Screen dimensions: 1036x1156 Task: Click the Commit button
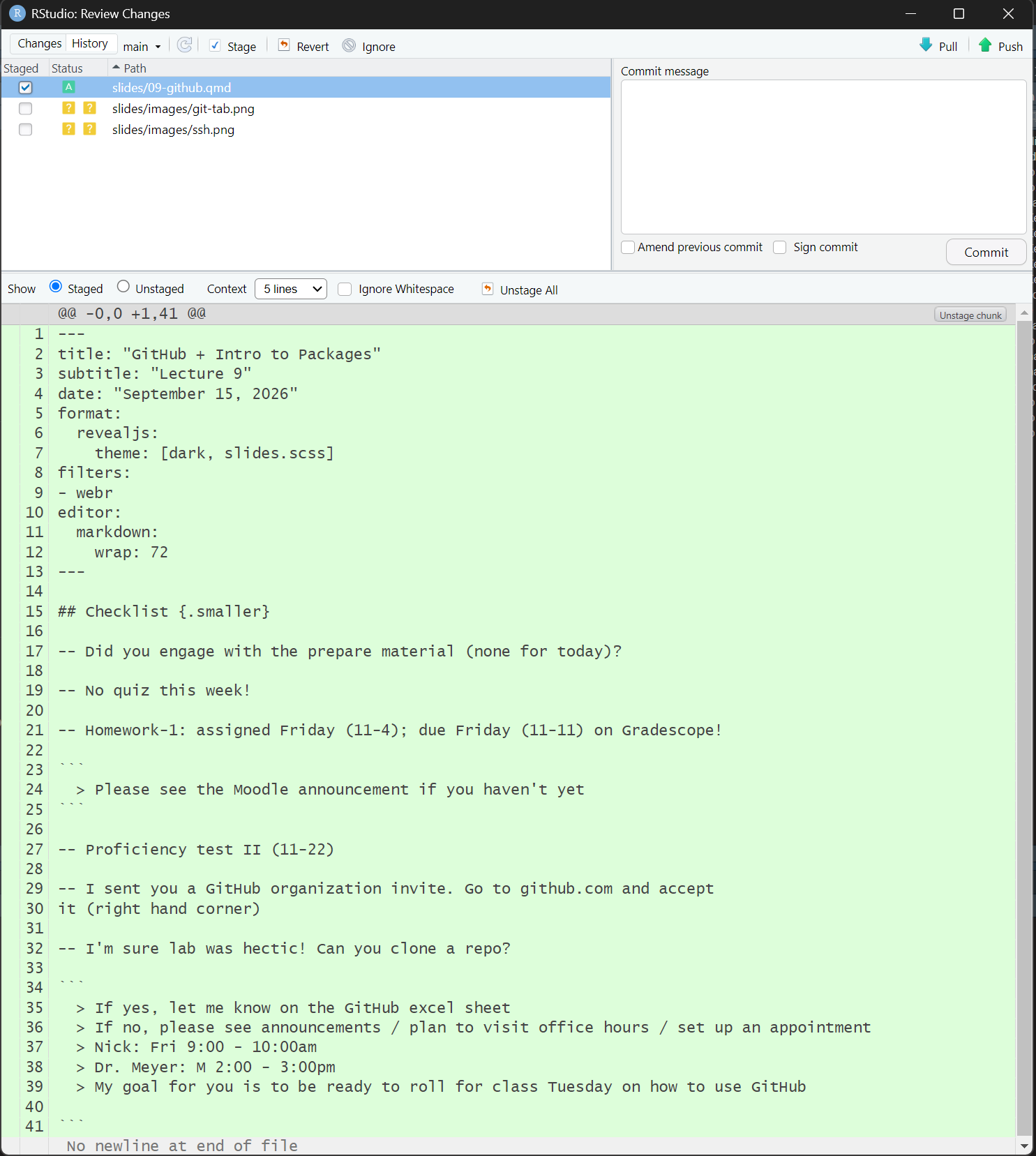coord(986,253)
